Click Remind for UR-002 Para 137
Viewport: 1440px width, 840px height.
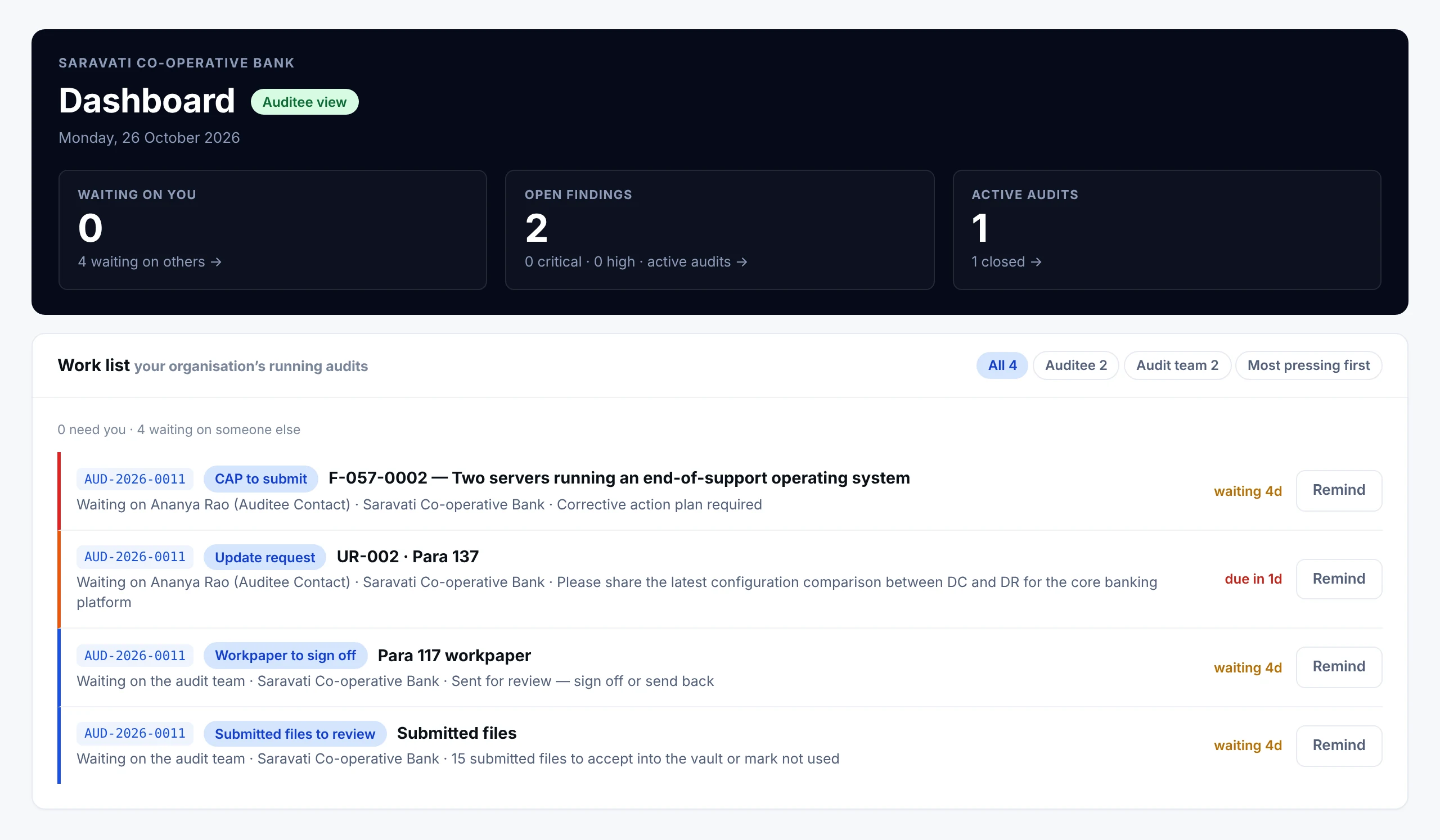pos(1338,579)
